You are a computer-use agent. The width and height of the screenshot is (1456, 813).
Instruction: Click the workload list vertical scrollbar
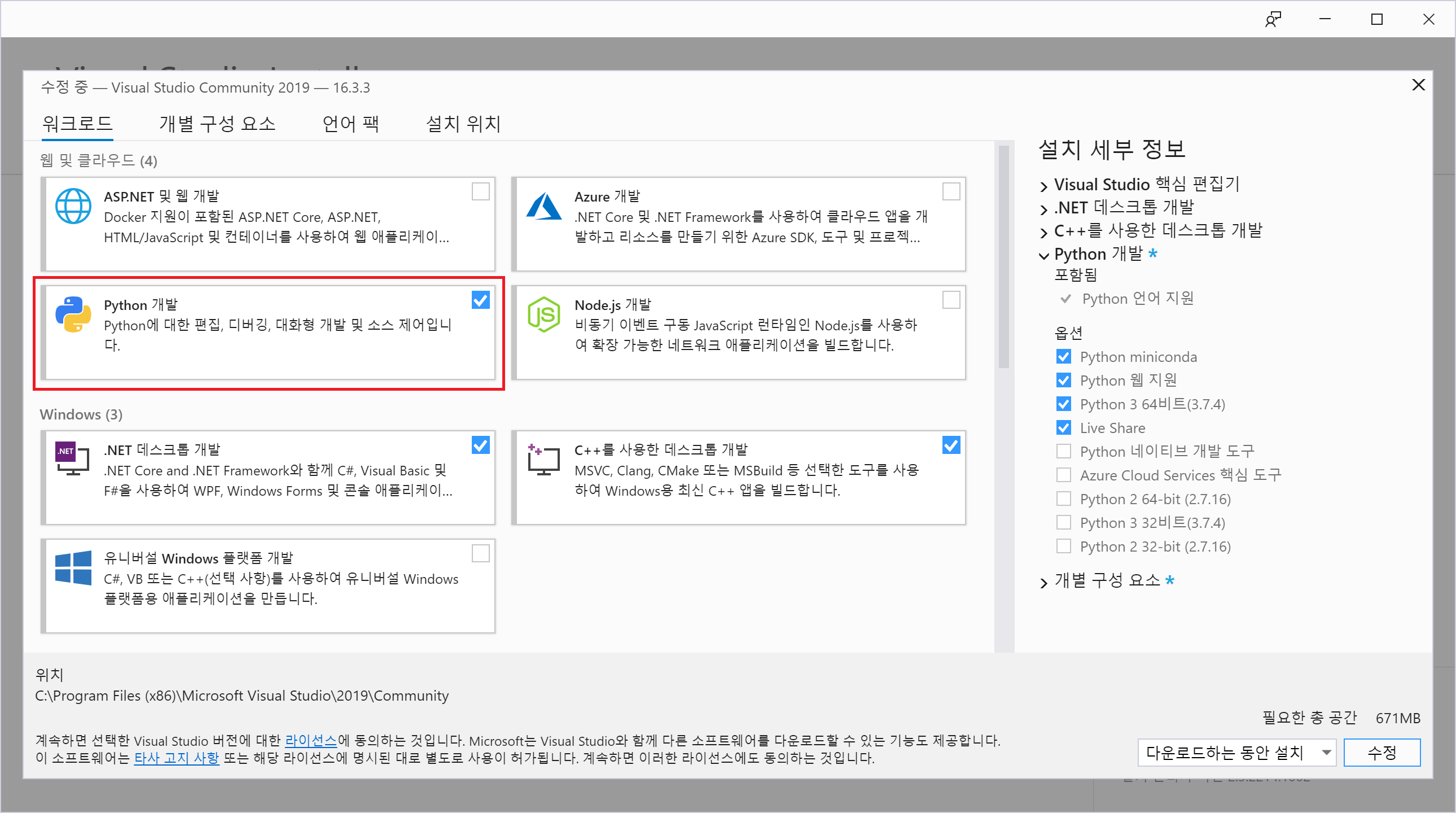(1003, 257)
